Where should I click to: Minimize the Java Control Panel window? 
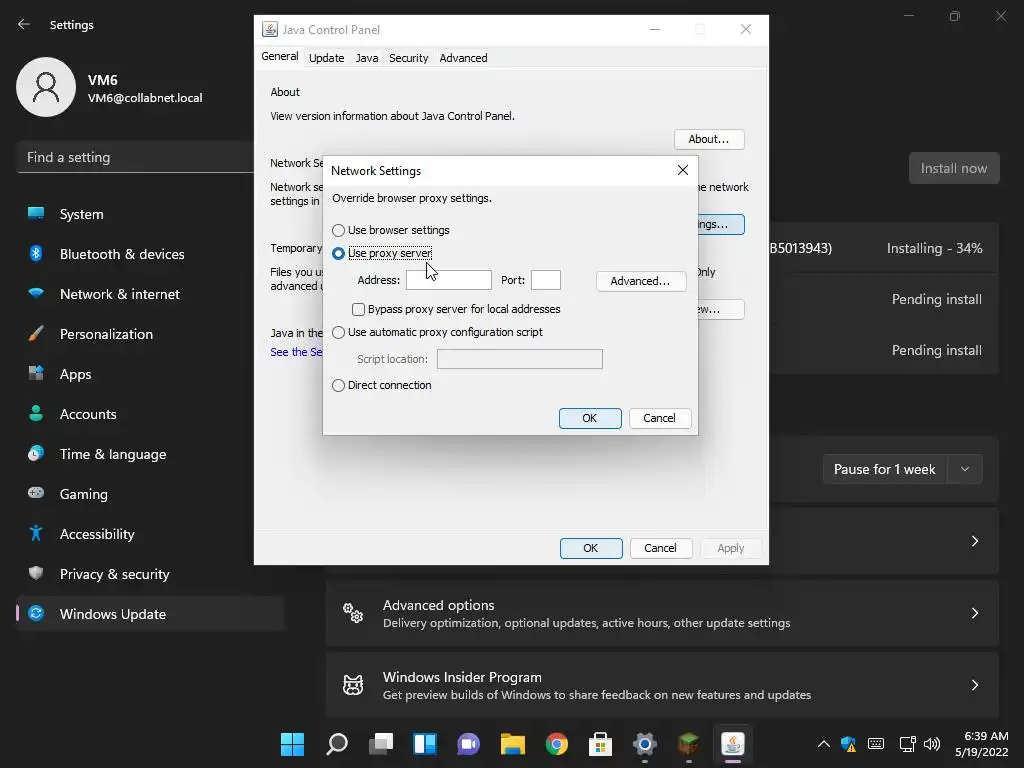(x=655, y=29)
